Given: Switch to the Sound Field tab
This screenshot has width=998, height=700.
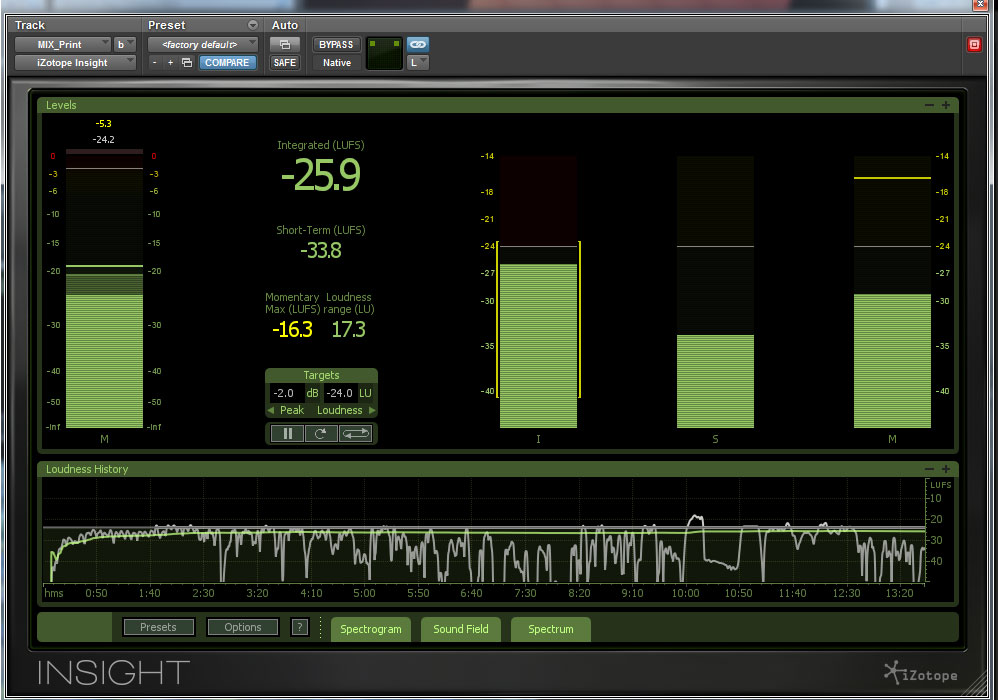Looking at the screenshot, I should click(461, 629).
